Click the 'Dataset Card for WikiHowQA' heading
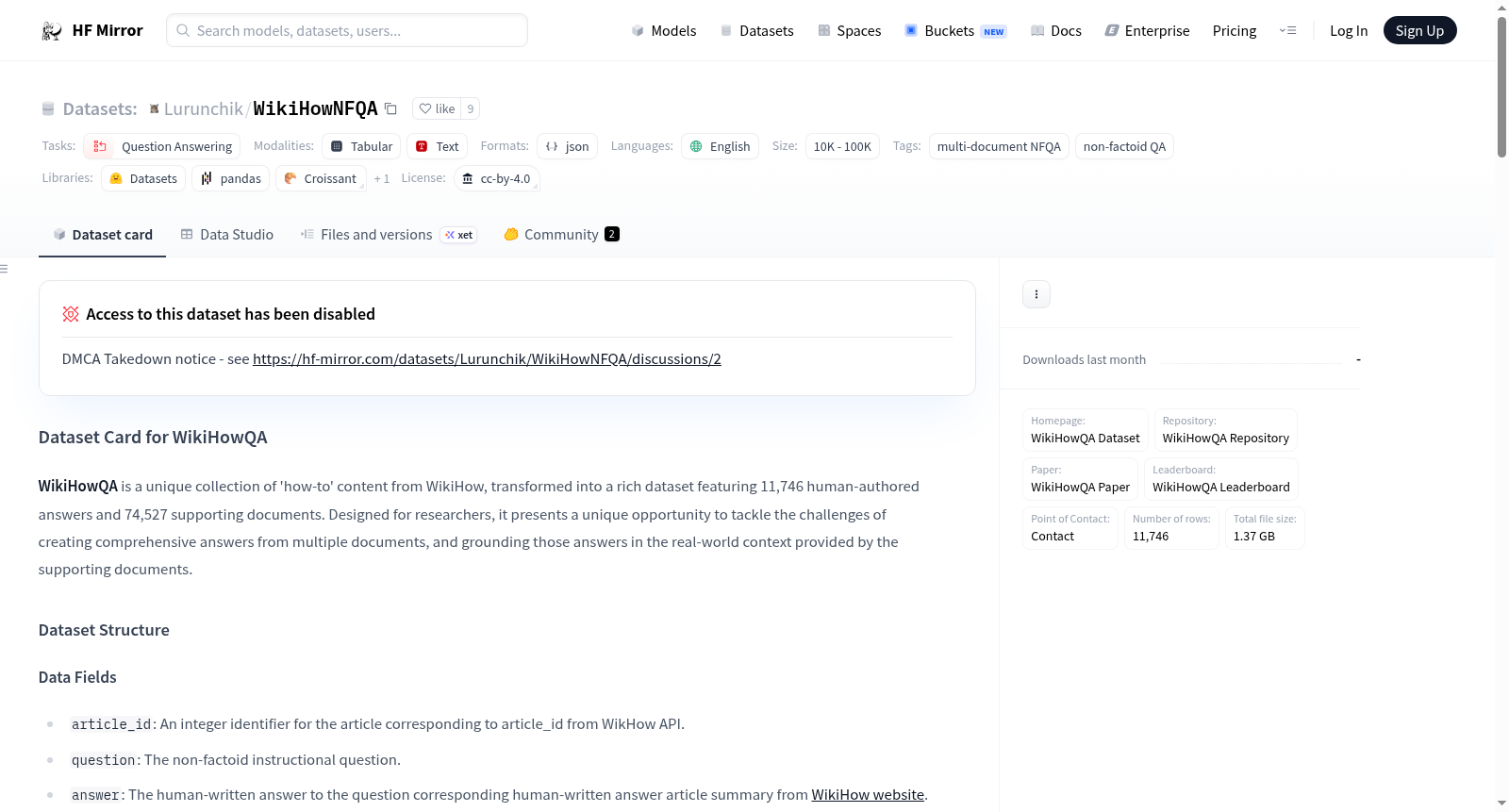This screenshot has width=1509, height=812. coord(153,438)
